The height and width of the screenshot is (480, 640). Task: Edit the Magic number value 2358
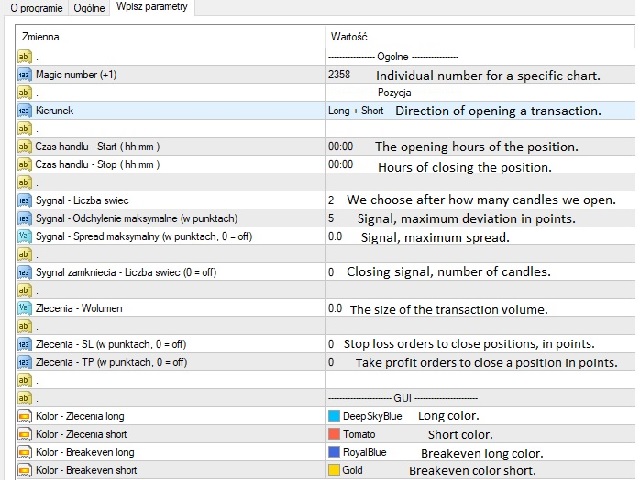click(339, 75)
